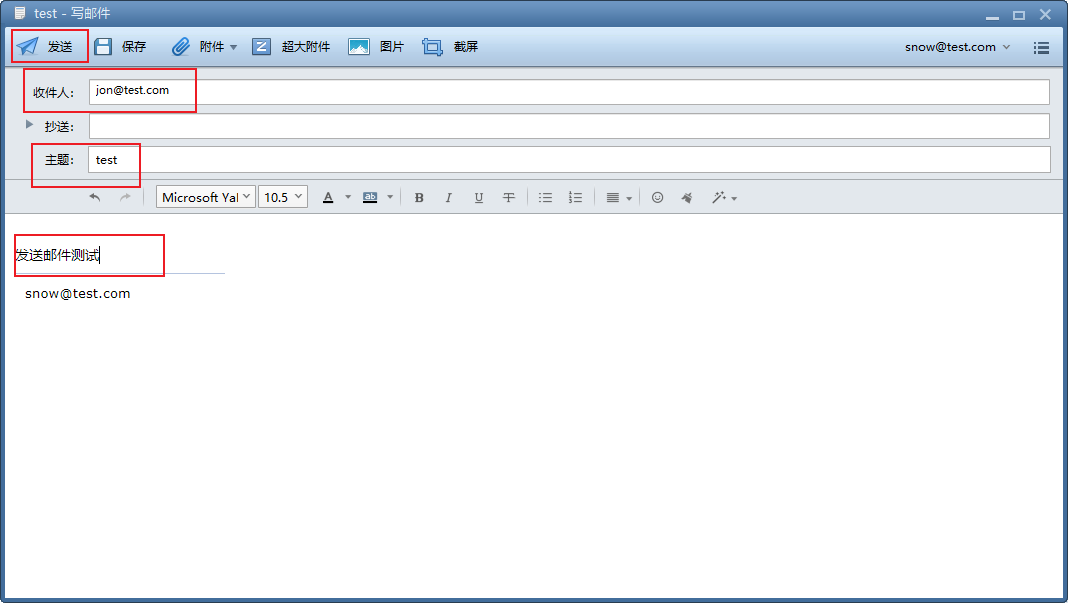Open the list menu icon at top right
The image size is (1068, 603).
pos(1041,48)
